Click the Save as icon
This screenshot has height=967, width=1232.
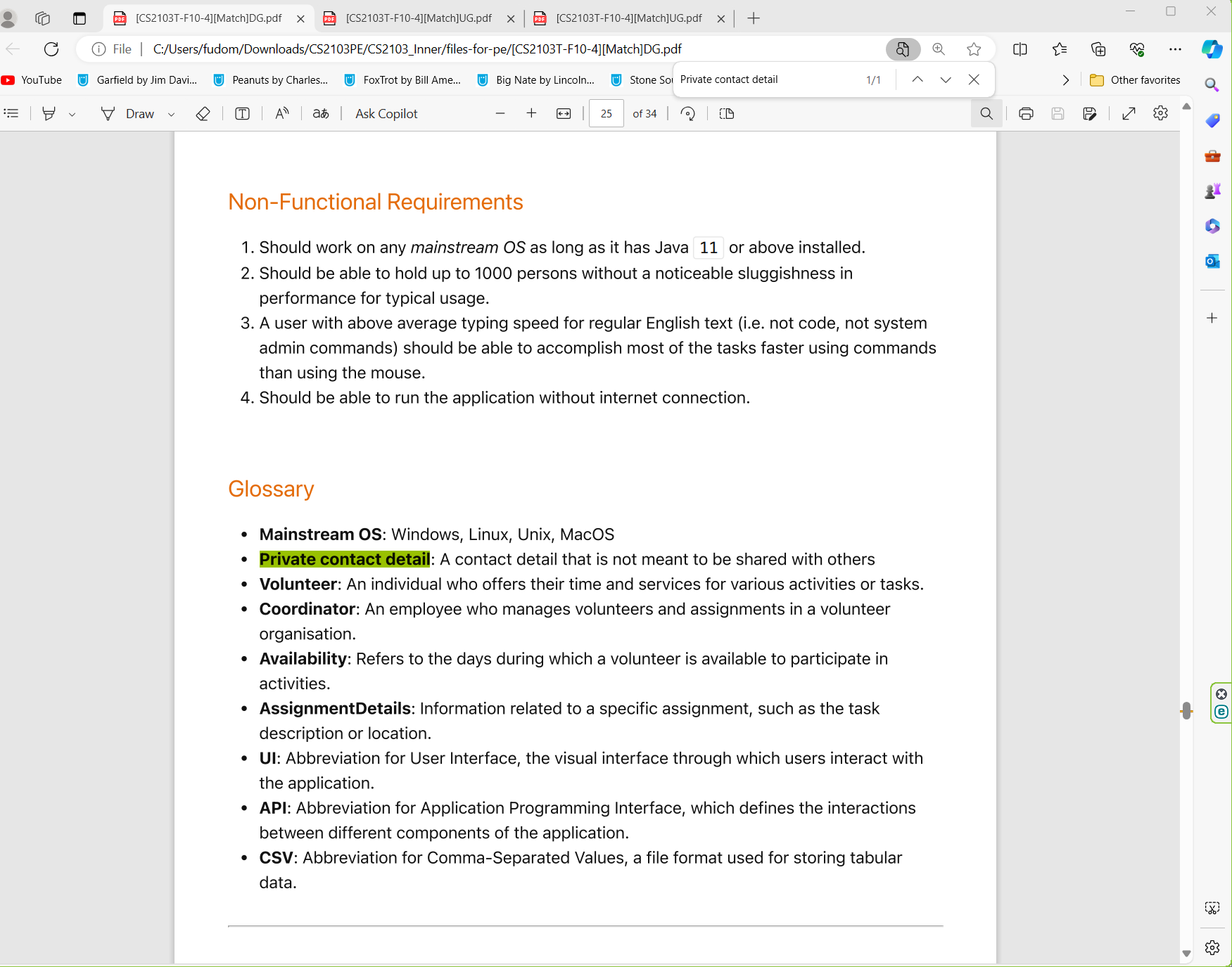[x=1090, y=113]
